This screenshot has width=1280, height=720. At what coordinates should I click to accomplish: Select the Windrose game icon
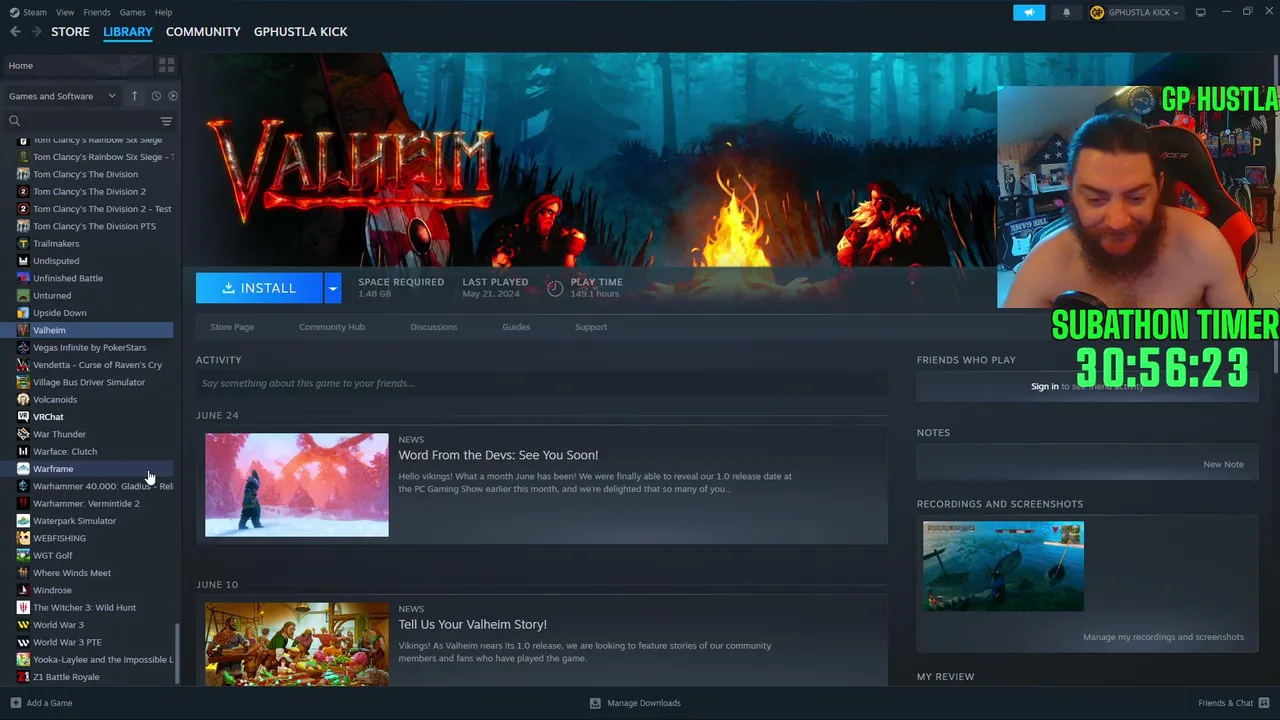pyautogui.click(x=23, y=590)
